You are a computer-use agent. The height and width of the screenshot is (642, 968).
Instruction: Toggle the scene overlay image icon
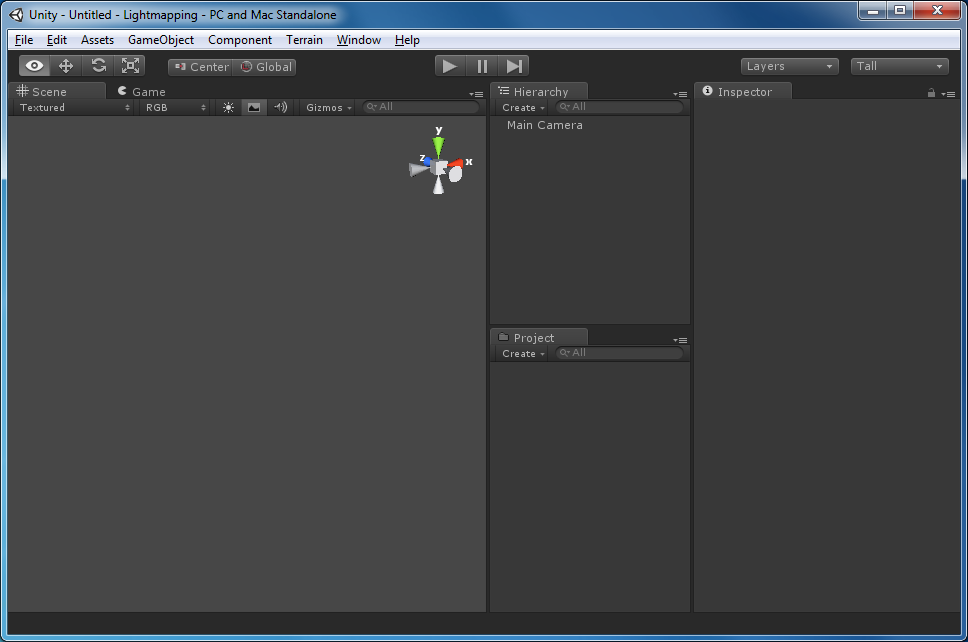(254, 107)
